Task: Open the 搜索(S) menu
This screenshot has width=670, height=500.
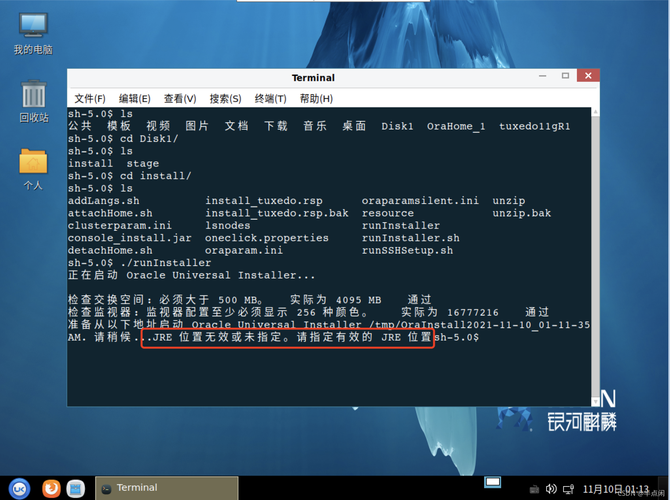Action: click(x=225, y=98)
